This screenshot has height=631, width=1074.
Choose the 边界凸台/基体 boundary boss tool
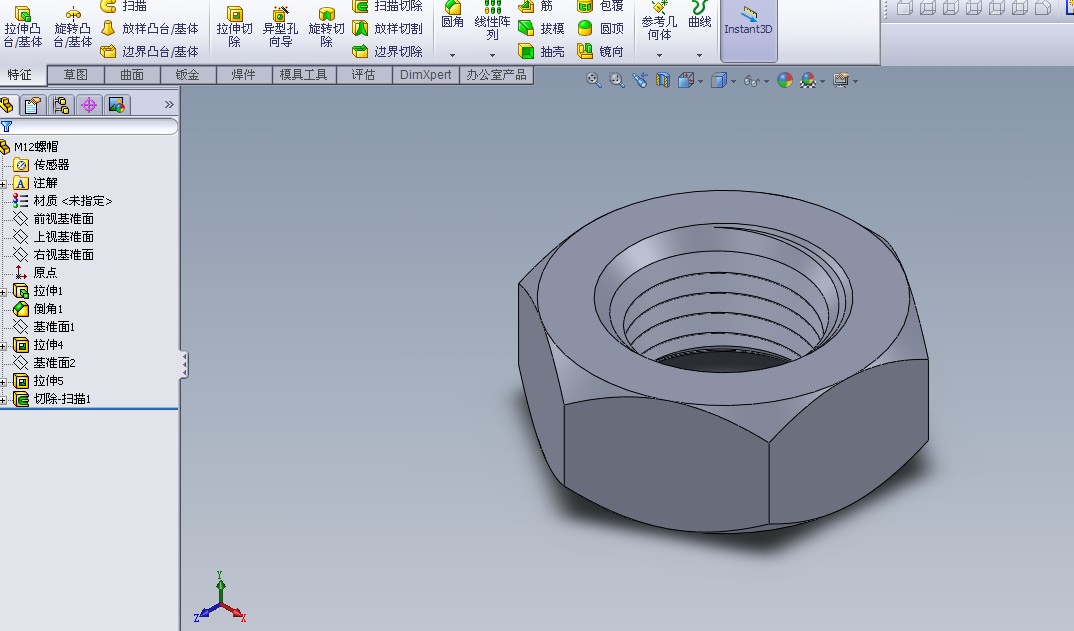[149, 51]
